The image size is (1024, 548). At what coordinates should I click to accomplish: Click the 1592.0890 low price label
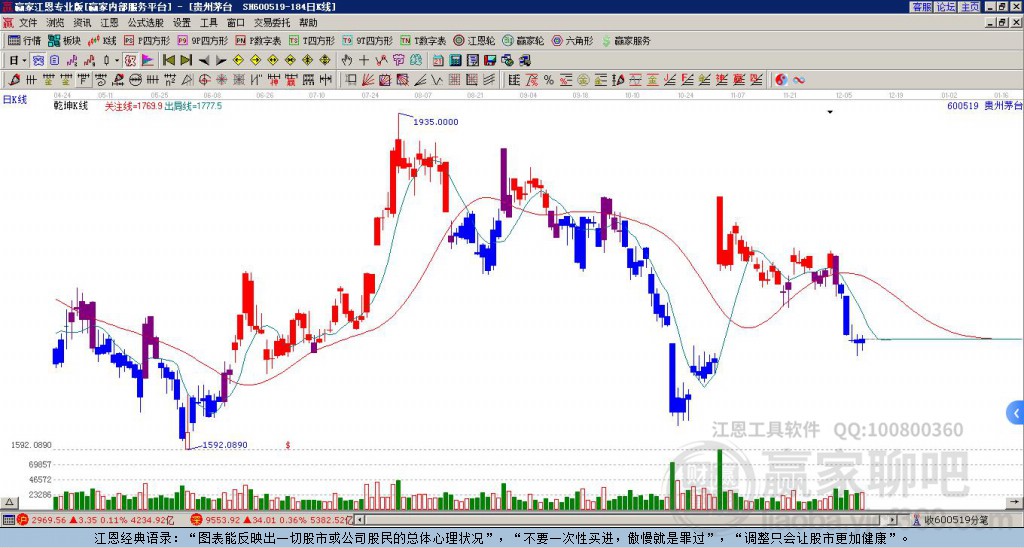[x=225, y=445]
